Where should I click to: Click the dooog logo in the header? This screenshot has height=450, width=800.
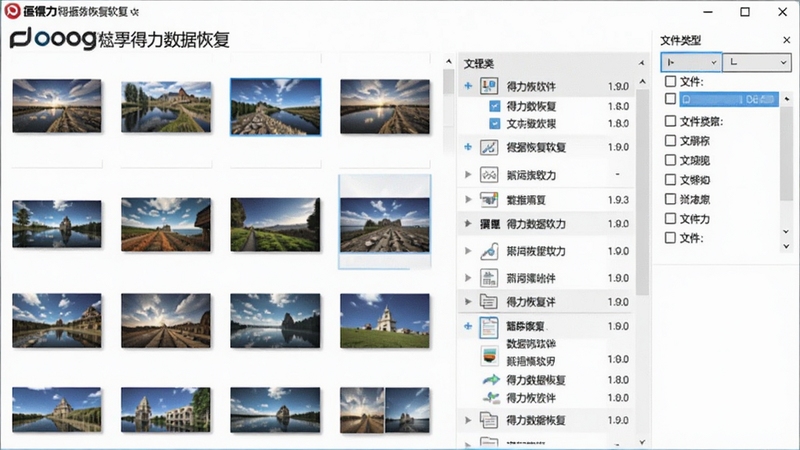53,39
